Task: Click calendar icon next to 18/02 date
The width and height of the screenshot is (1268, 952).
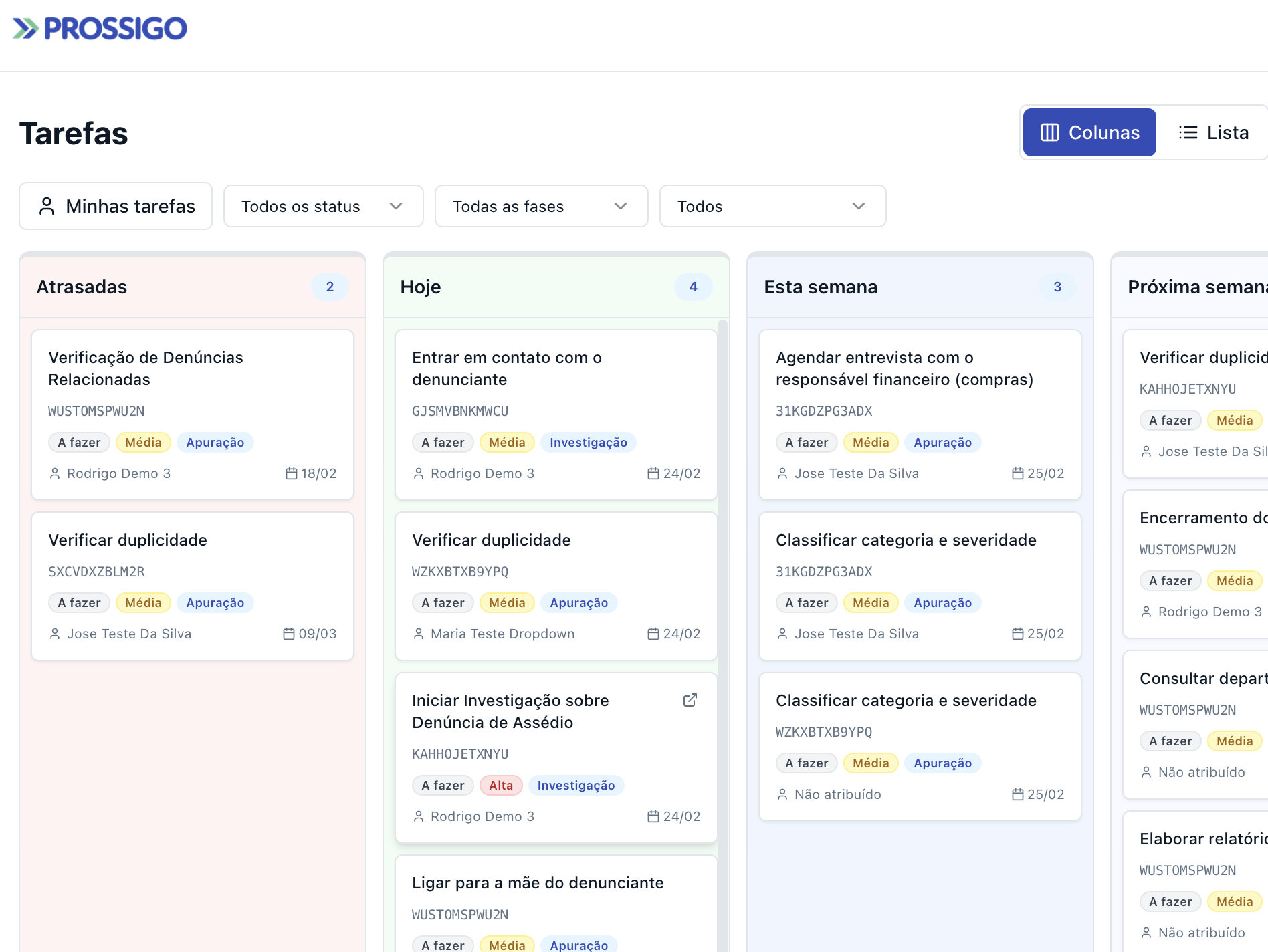Action: (292, 473)
